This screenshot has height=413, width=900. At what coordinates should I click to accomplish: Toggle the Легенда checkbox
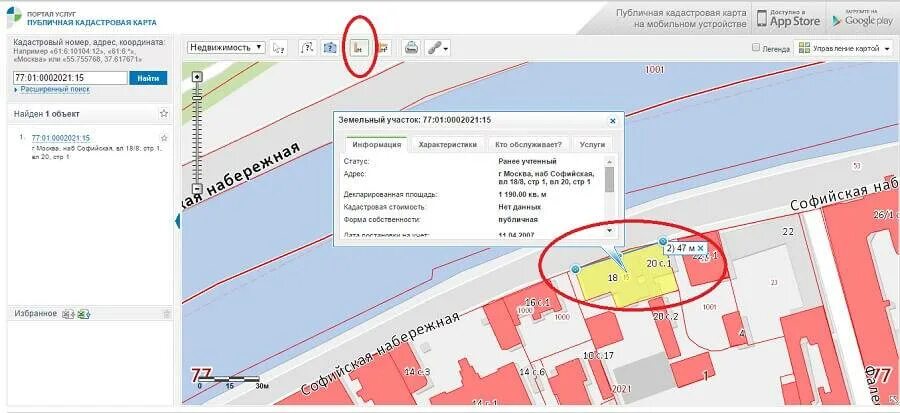pos(757,48)
